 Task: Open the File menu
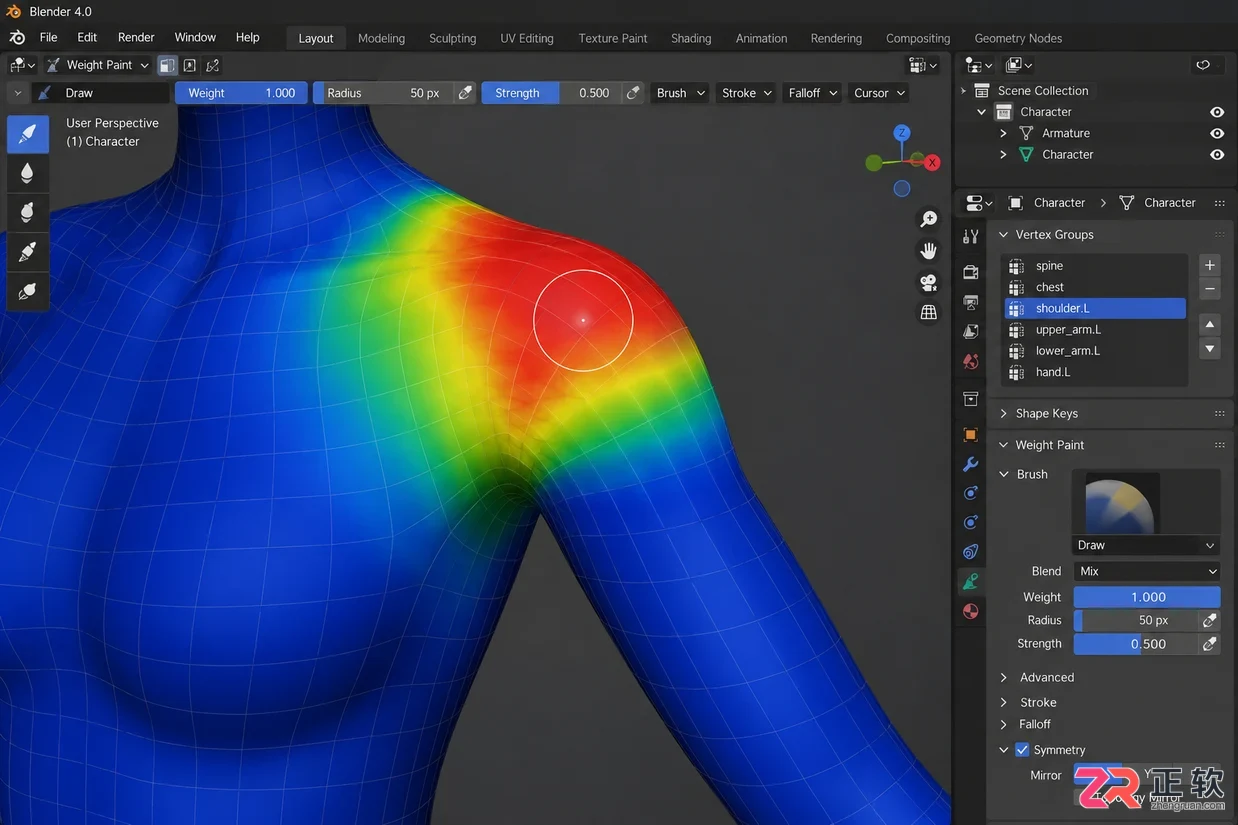pyautogui.click(x=48, y=37)
